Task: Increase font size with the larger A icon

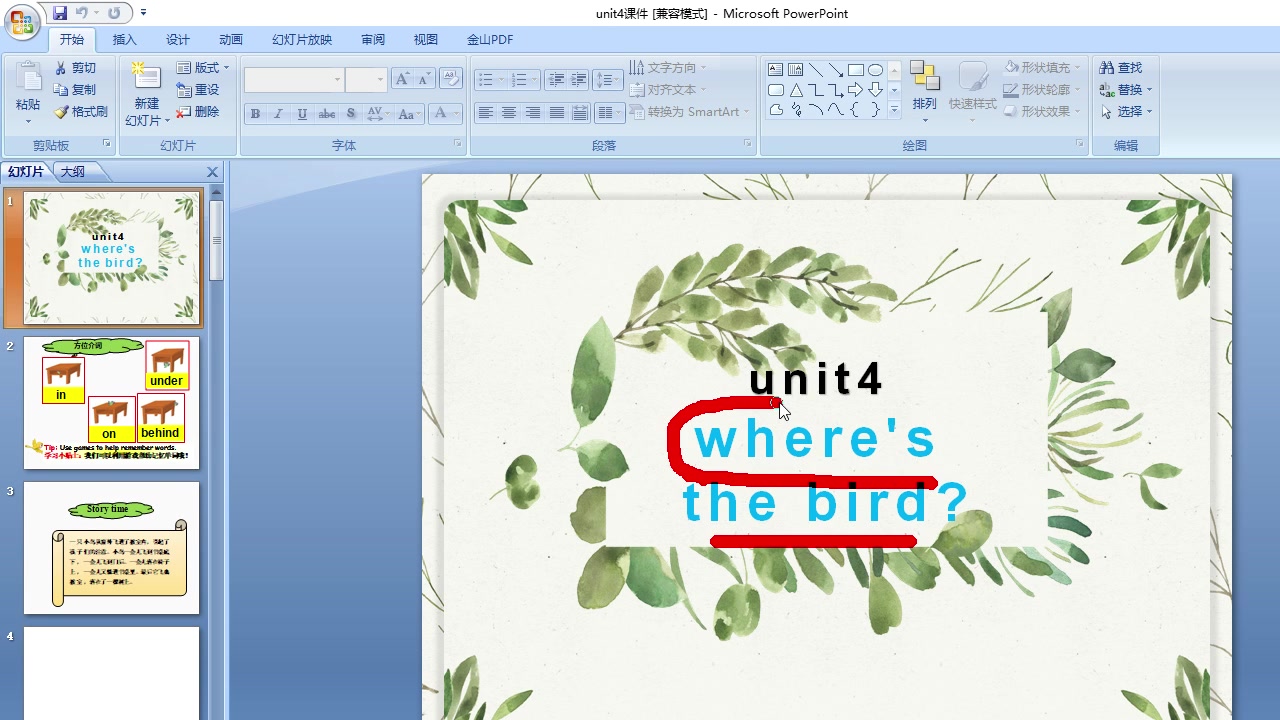Action: tap(402, 79)
